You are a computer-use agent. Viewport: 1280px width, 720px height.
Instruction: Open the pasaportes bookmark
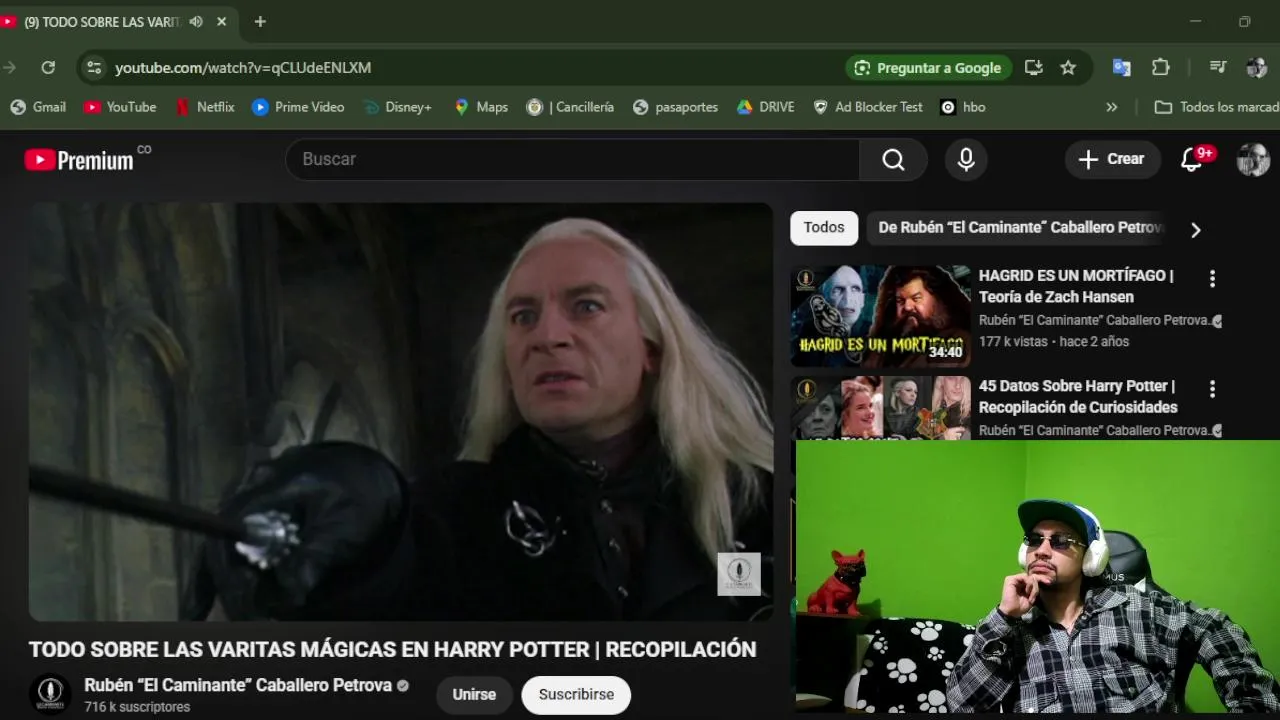tap(675, 107)
